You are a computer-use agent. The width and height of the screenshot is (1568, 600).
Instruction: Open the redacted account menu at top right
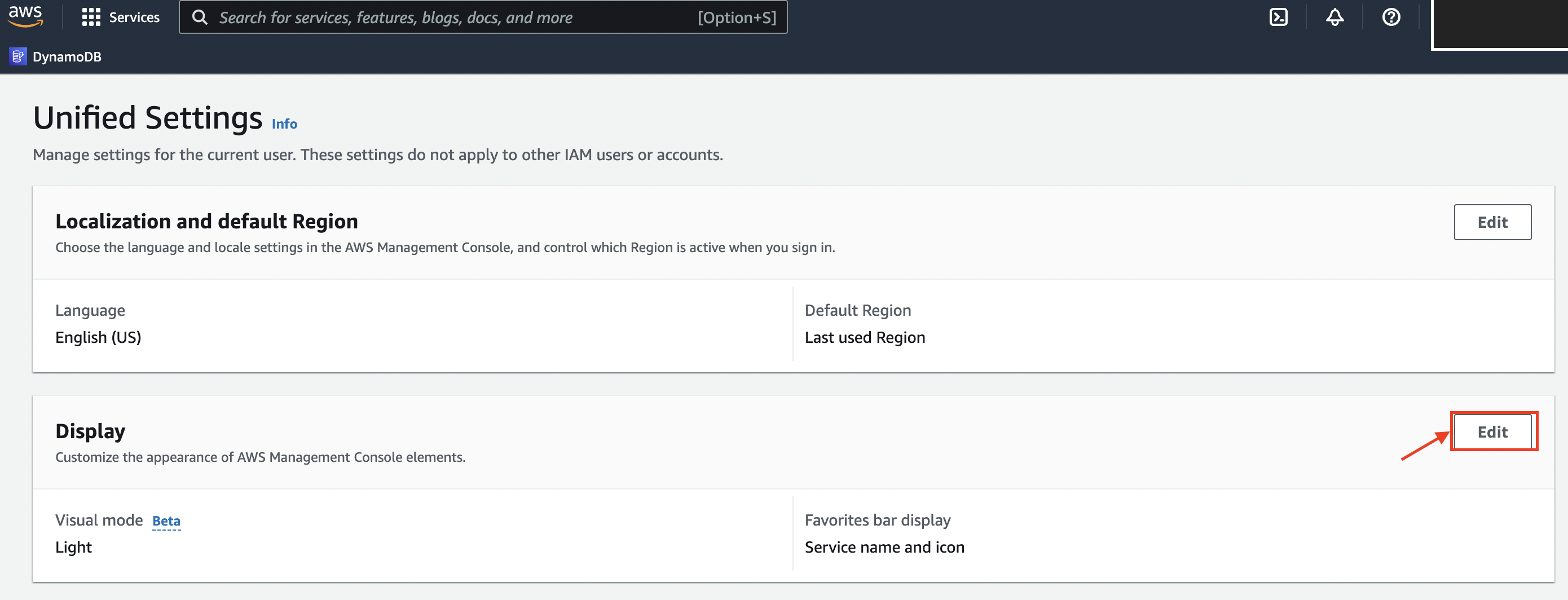point(1500,24)
